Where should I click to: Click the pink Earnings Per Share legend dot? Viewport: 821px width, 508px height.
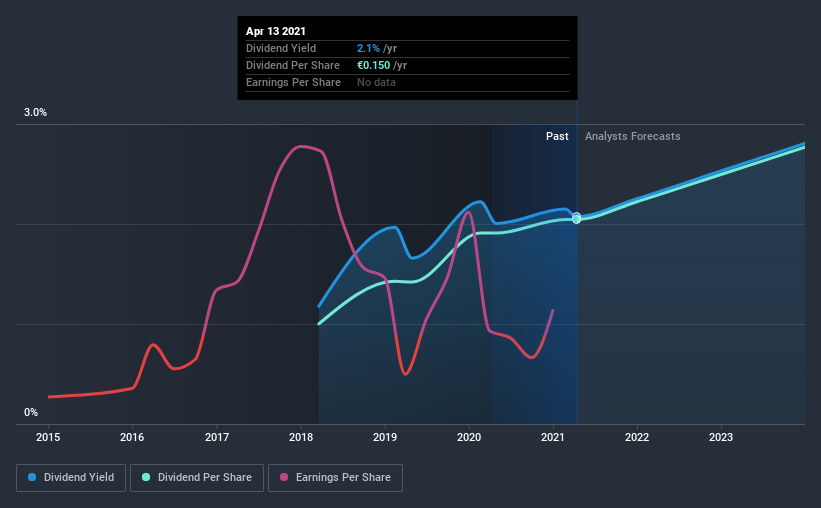point(284,477)
